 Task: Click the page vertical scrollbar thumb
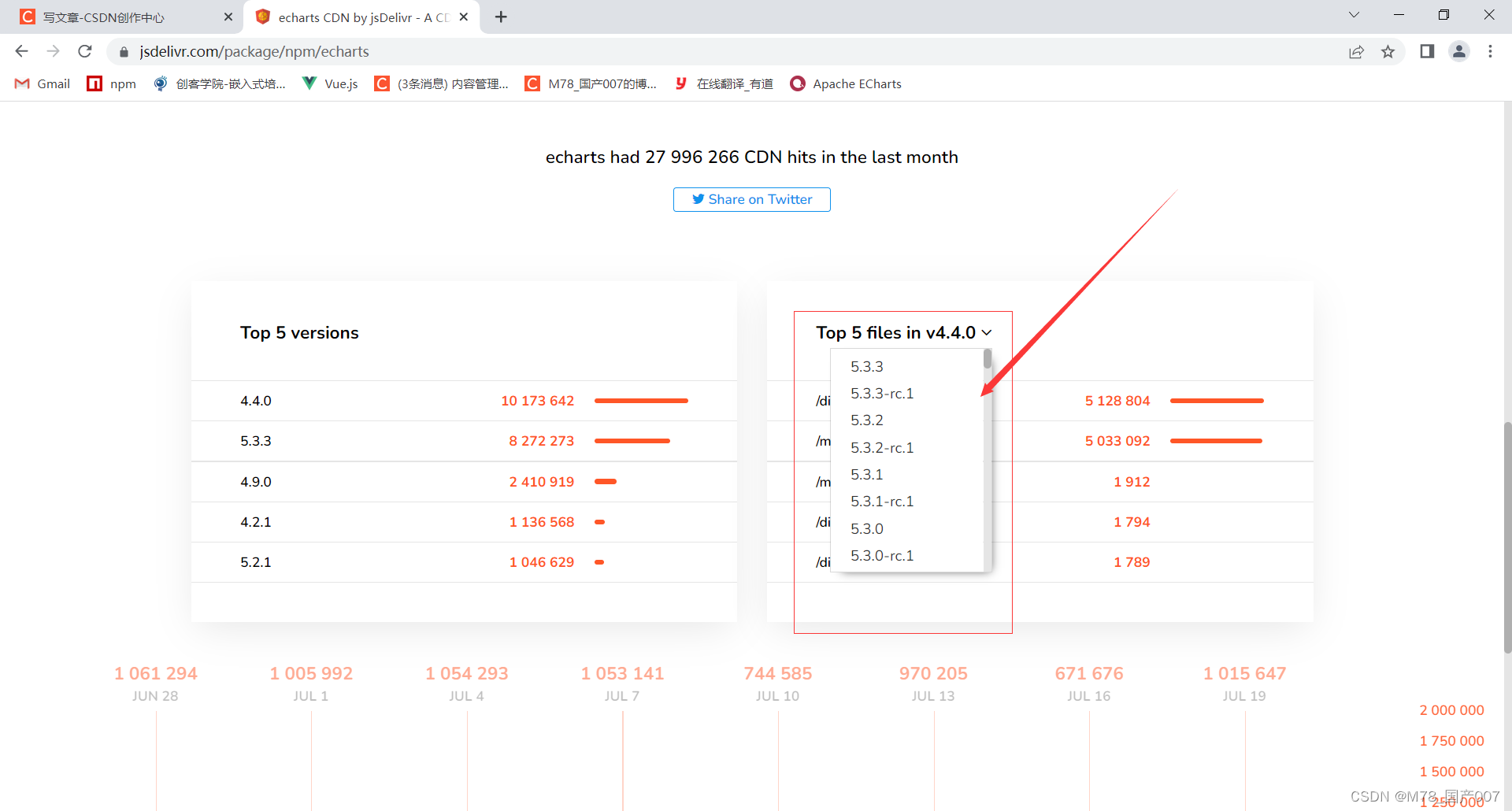coord(1507,538)
